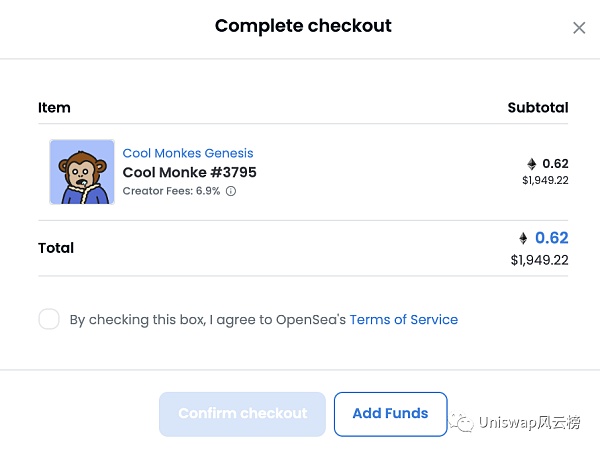Click the Cool Monke #3795 item name
600x450 pixels.
[189, 172]
